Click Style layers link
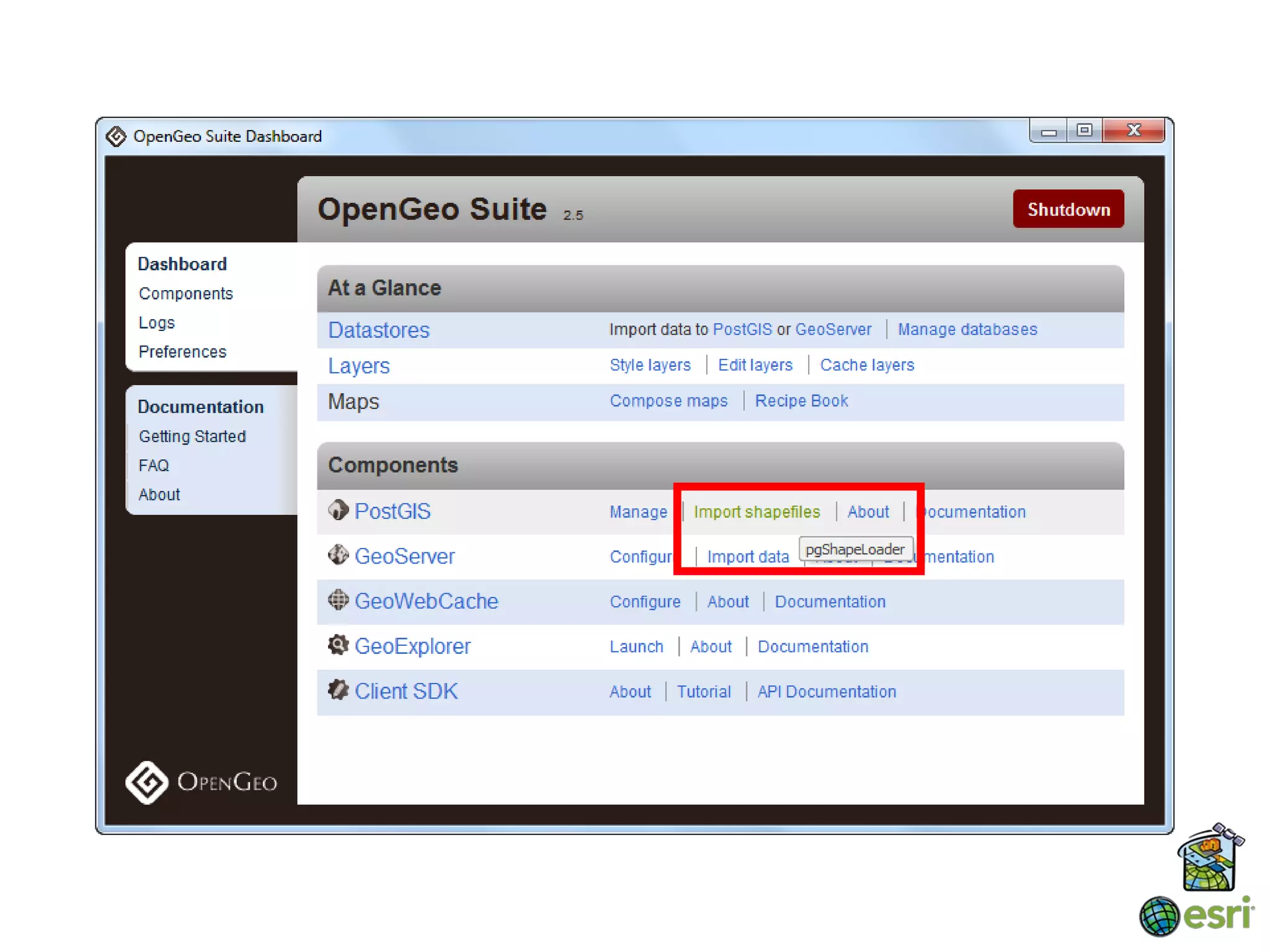Screen dimensions: 1270x952 [650, 365]
